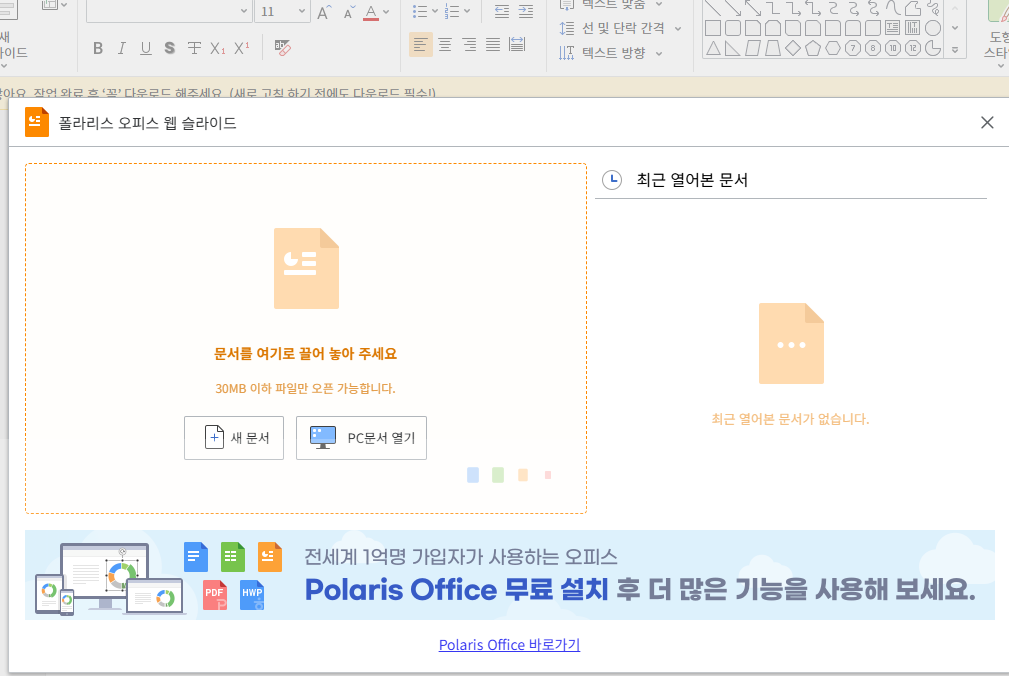Apply justified text alignment
The width and height of the screenshot is (1009, 676).
(493, 44)
